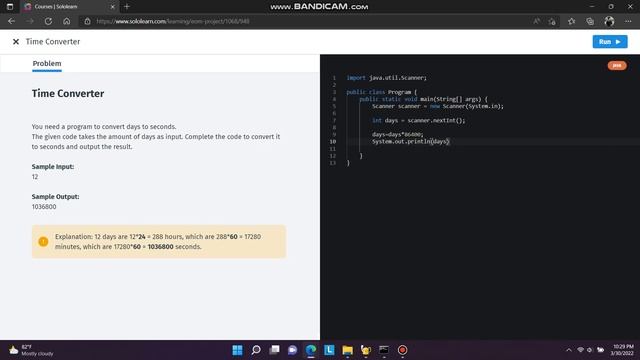The width and height of the screenshot is (640, 360).
Task: Run the Java code
Action: click(610, 42)
